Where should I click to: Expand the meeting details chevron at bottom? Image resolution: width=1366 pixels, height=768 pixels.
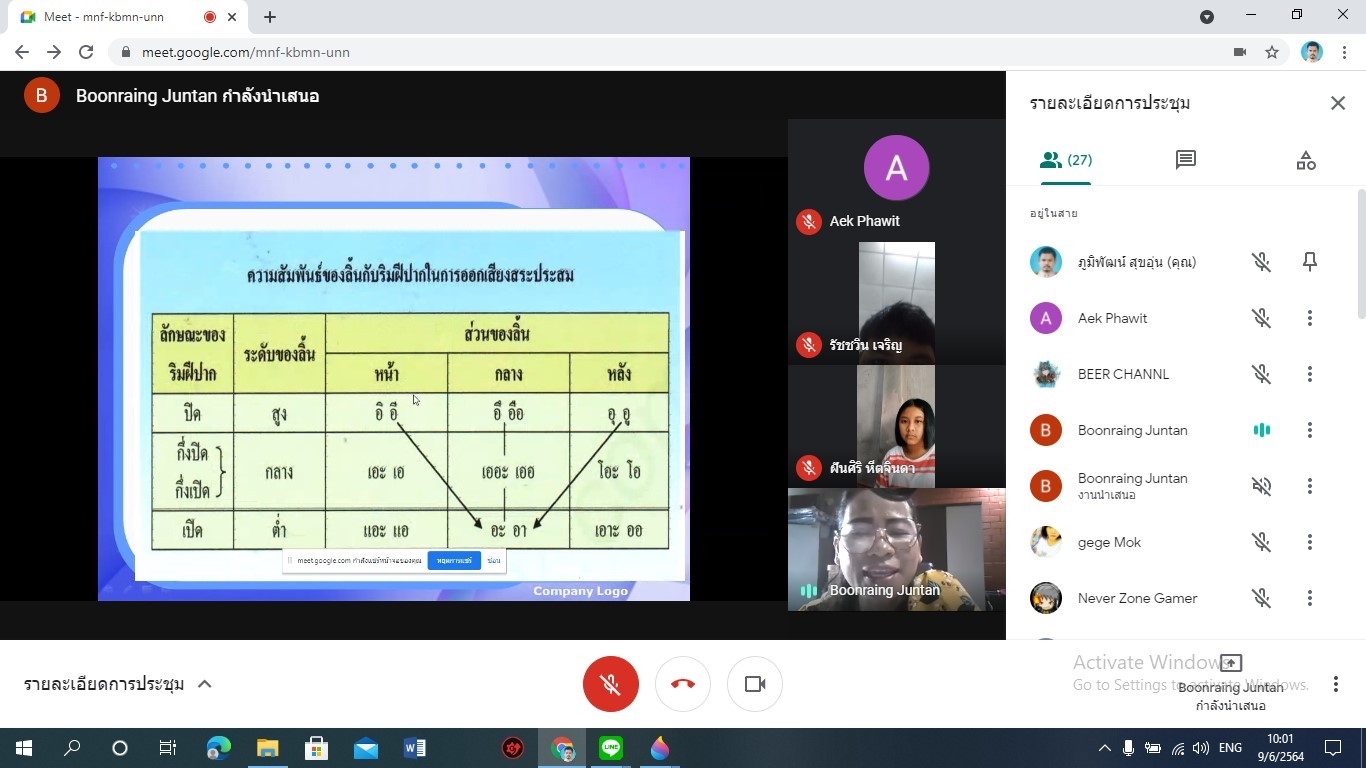(x=205, y=684)
